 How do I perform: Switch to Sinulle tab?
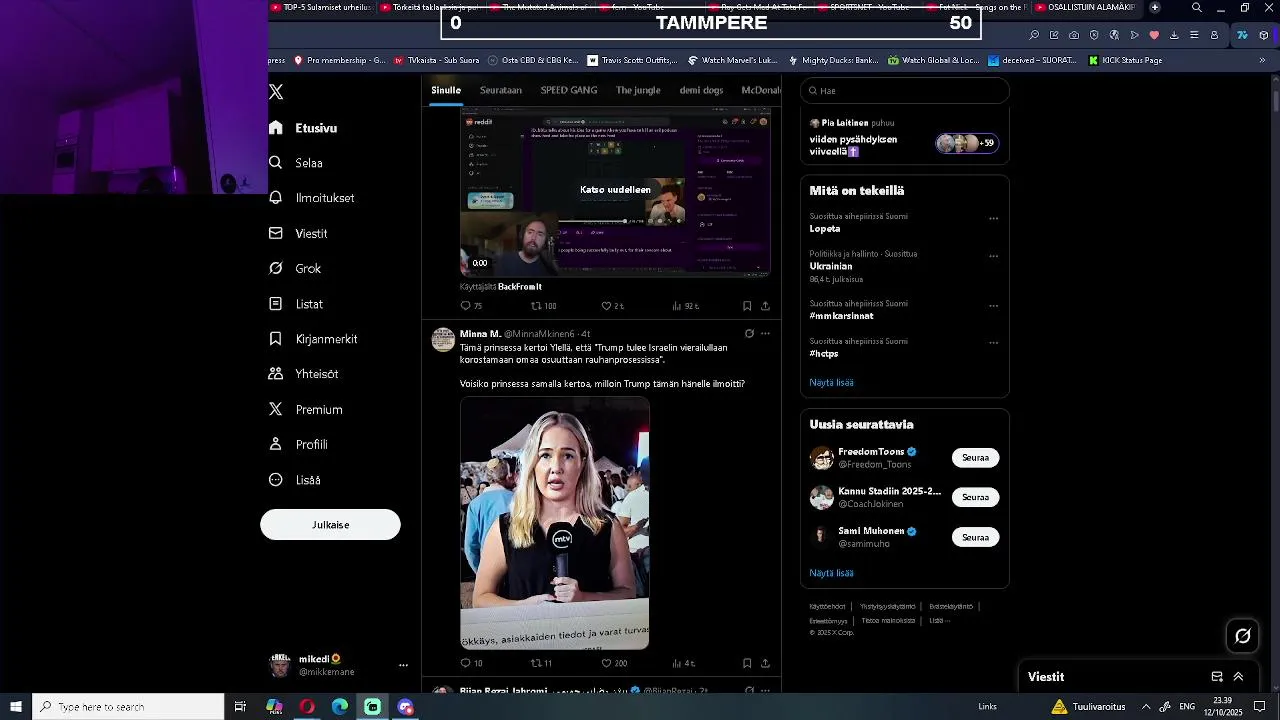tap(446, 90)
